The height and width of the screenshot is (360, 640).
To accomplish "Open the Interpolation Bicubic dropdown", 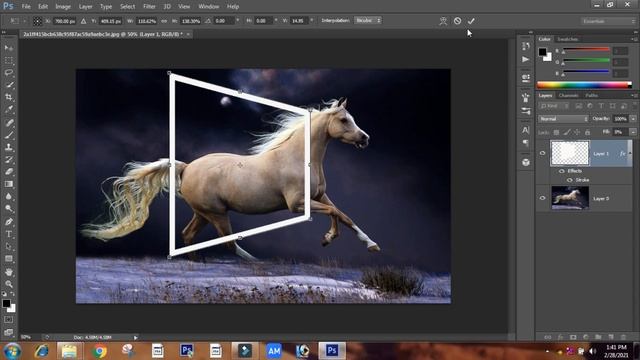I will tap(368, 20).
